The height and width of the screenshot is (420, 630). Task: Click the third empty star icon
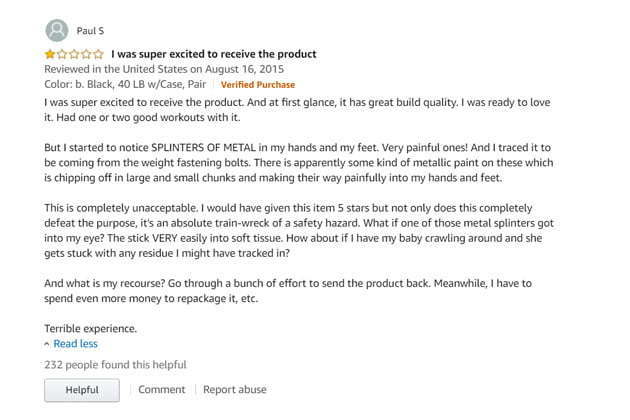coord(74,54)
